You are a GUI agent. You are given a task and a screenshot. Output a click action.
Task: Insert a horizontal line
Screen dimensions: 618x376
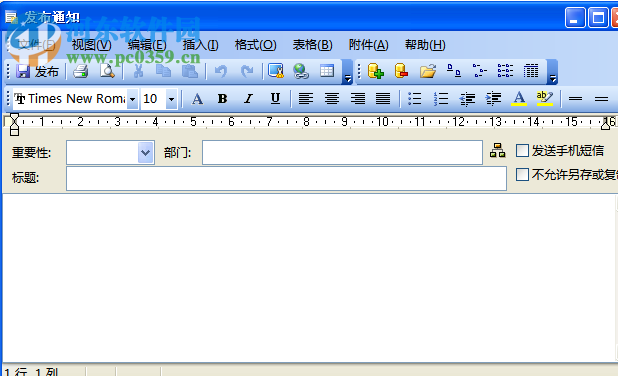pyautogui.click(x=575, y=99)
